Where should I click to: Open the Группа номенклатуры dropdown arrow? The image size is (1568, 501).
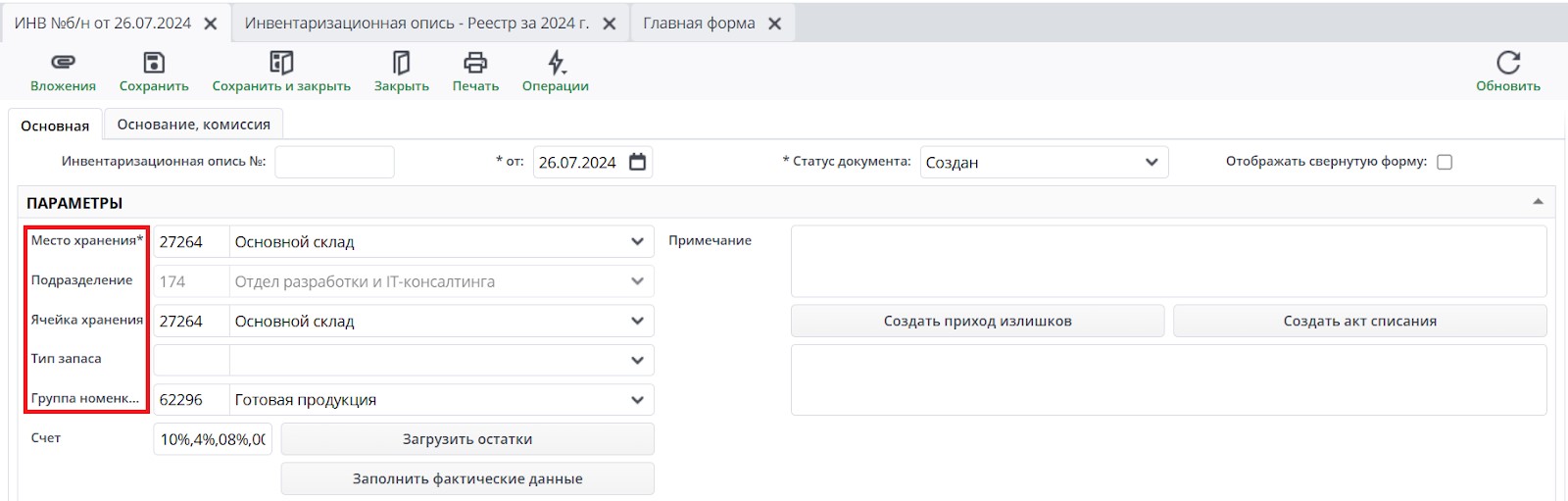[638, 400]
